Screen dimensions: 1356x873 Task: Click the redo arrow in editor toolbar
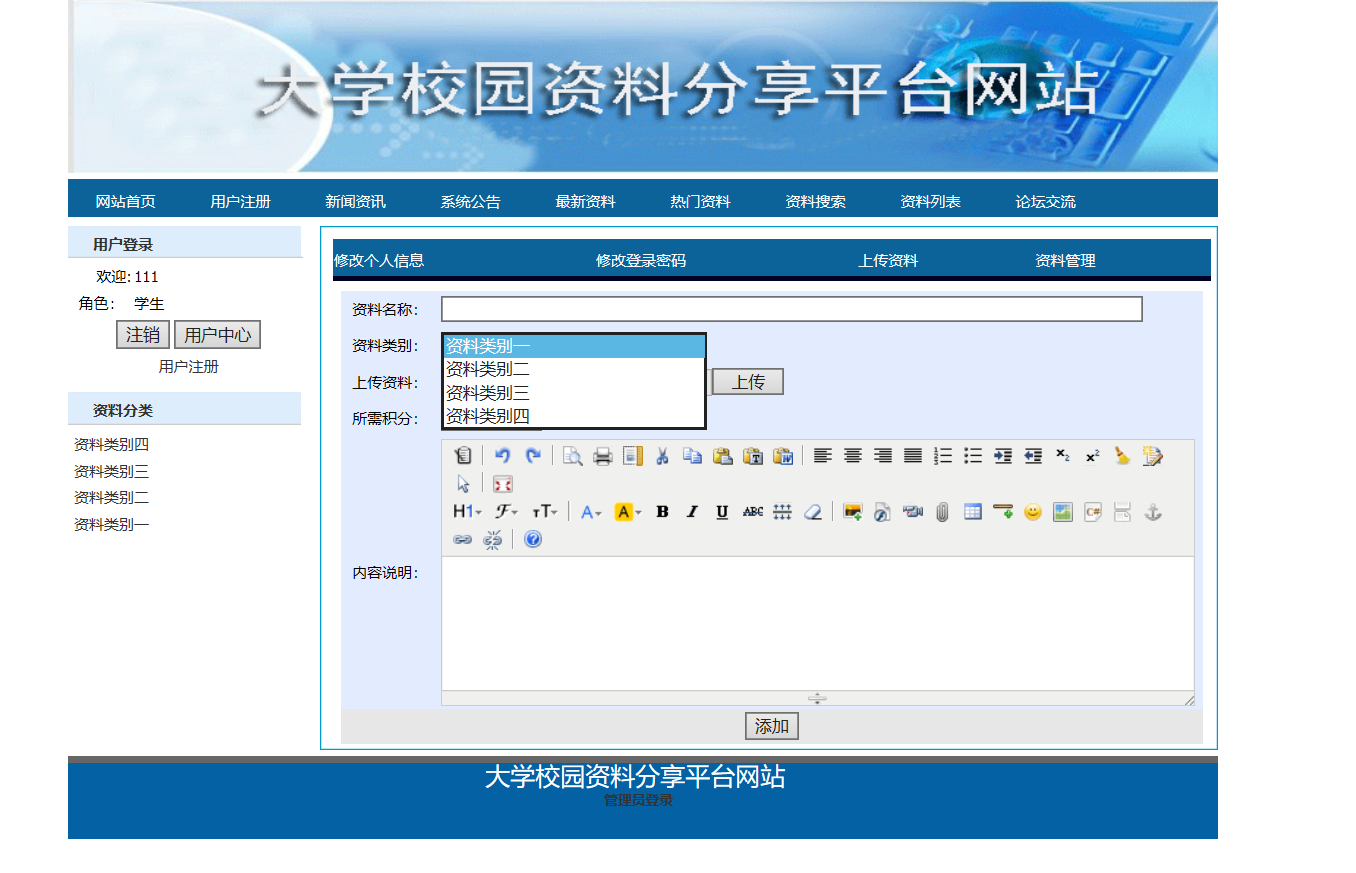pyautogui.click(x=533, y=456)
